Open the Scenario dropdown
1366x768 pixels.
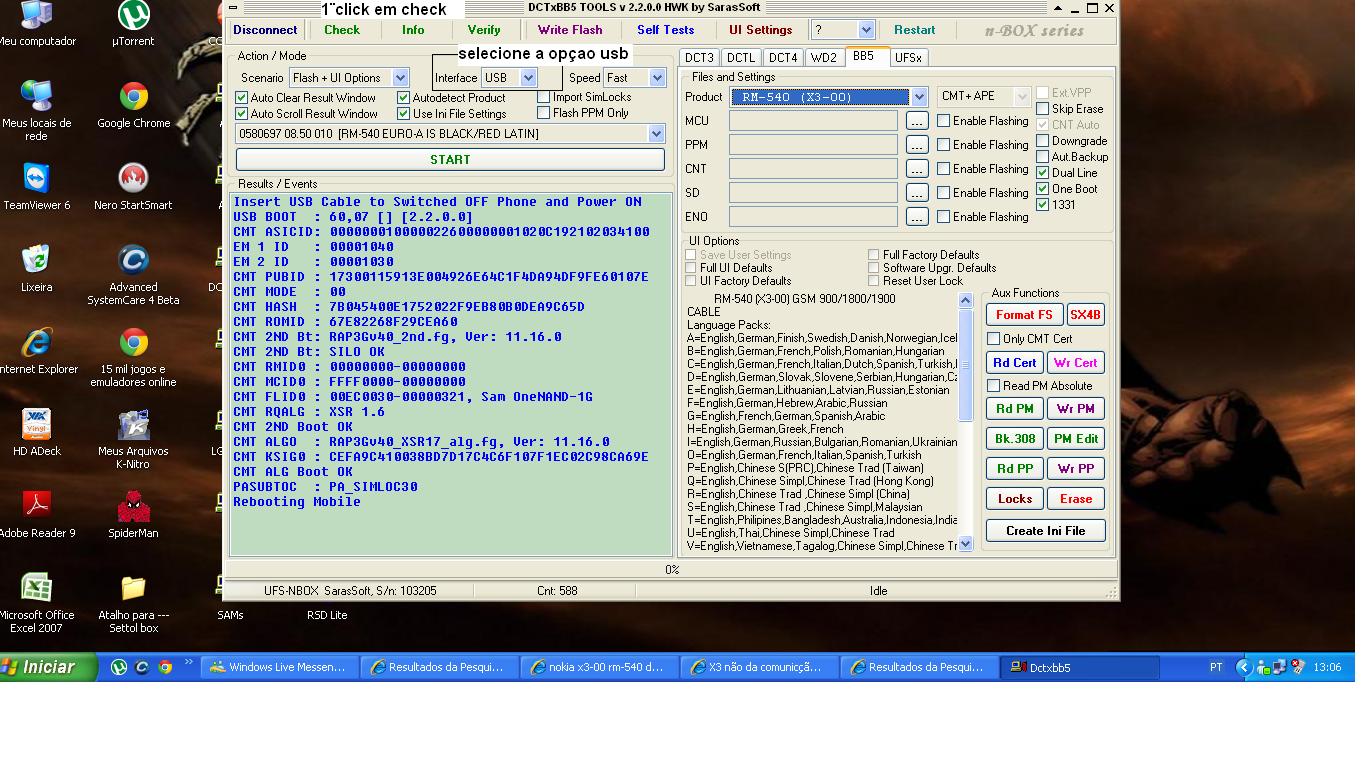pos(400,78)
